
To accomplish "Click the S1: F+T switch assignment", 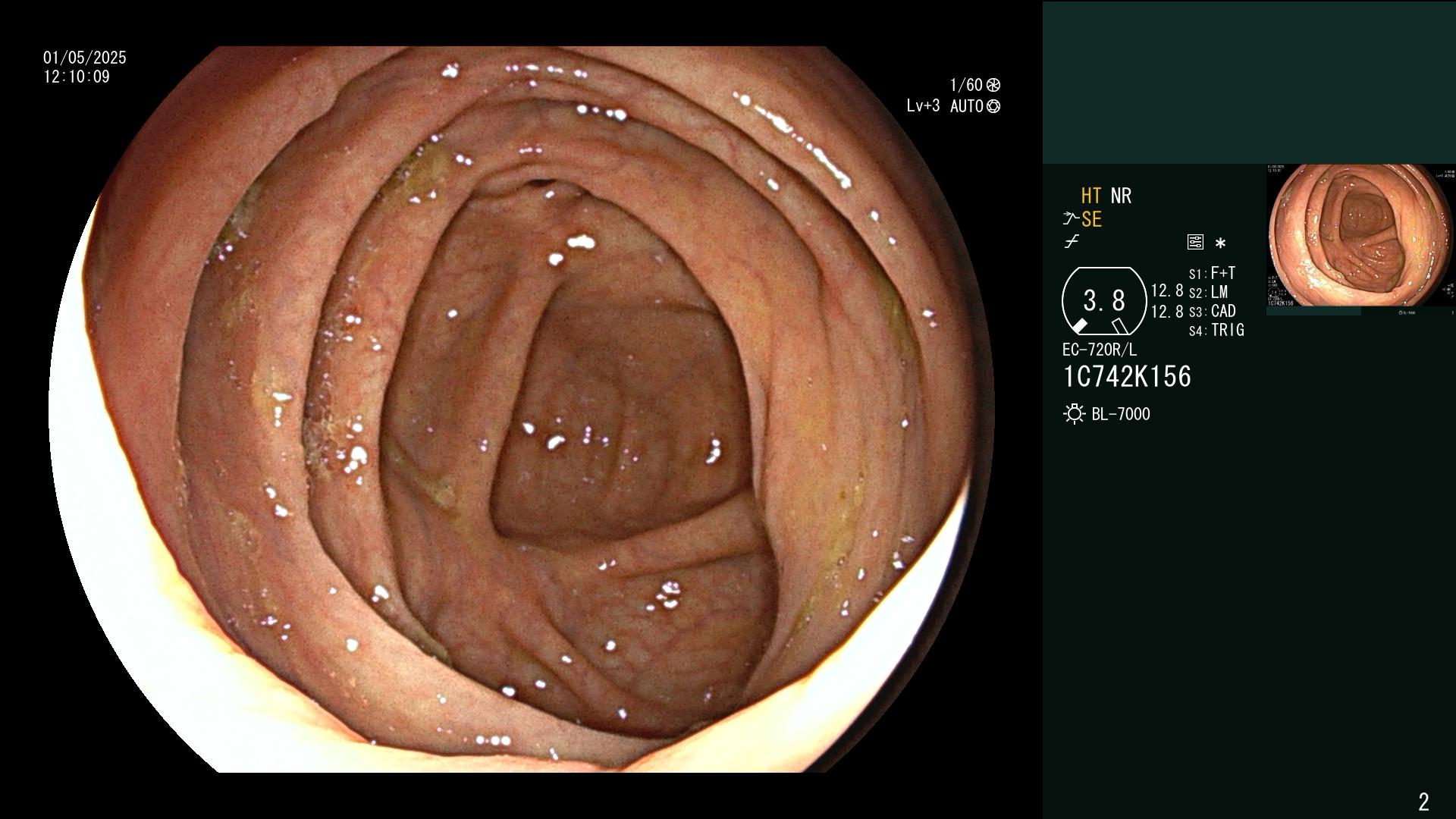I will tap(1212, 274).
